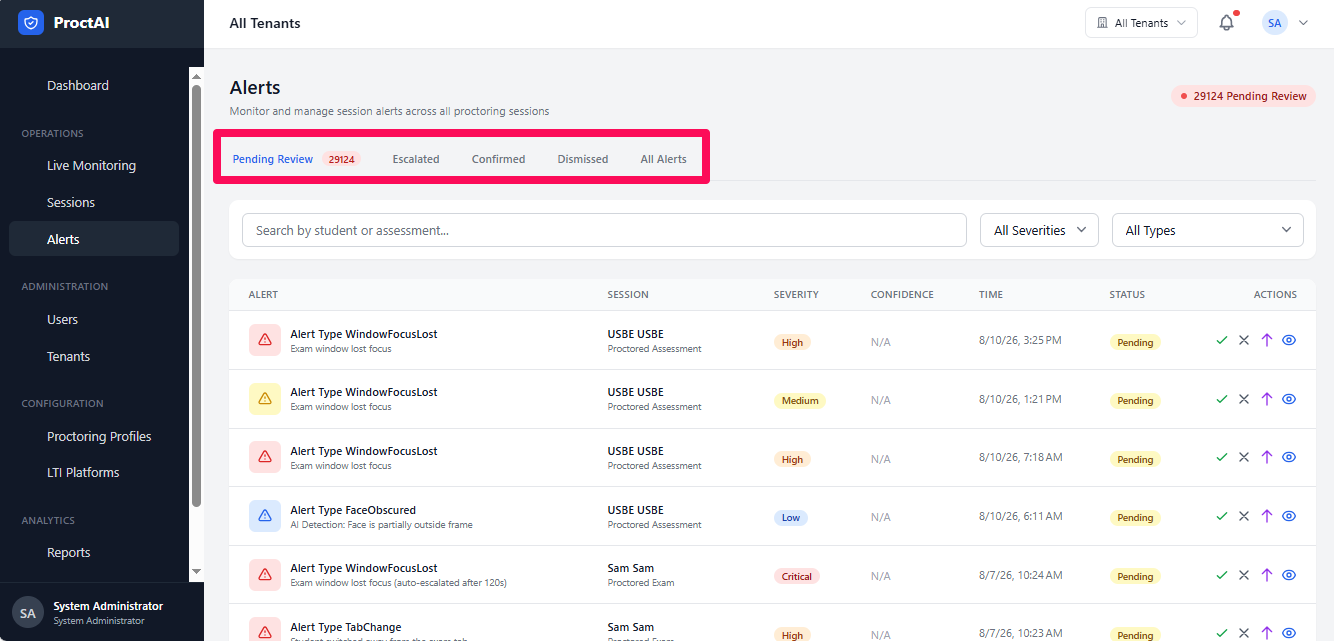View details of the 1:21 PM alert

pyautogui.click(x=1289, y=399)
